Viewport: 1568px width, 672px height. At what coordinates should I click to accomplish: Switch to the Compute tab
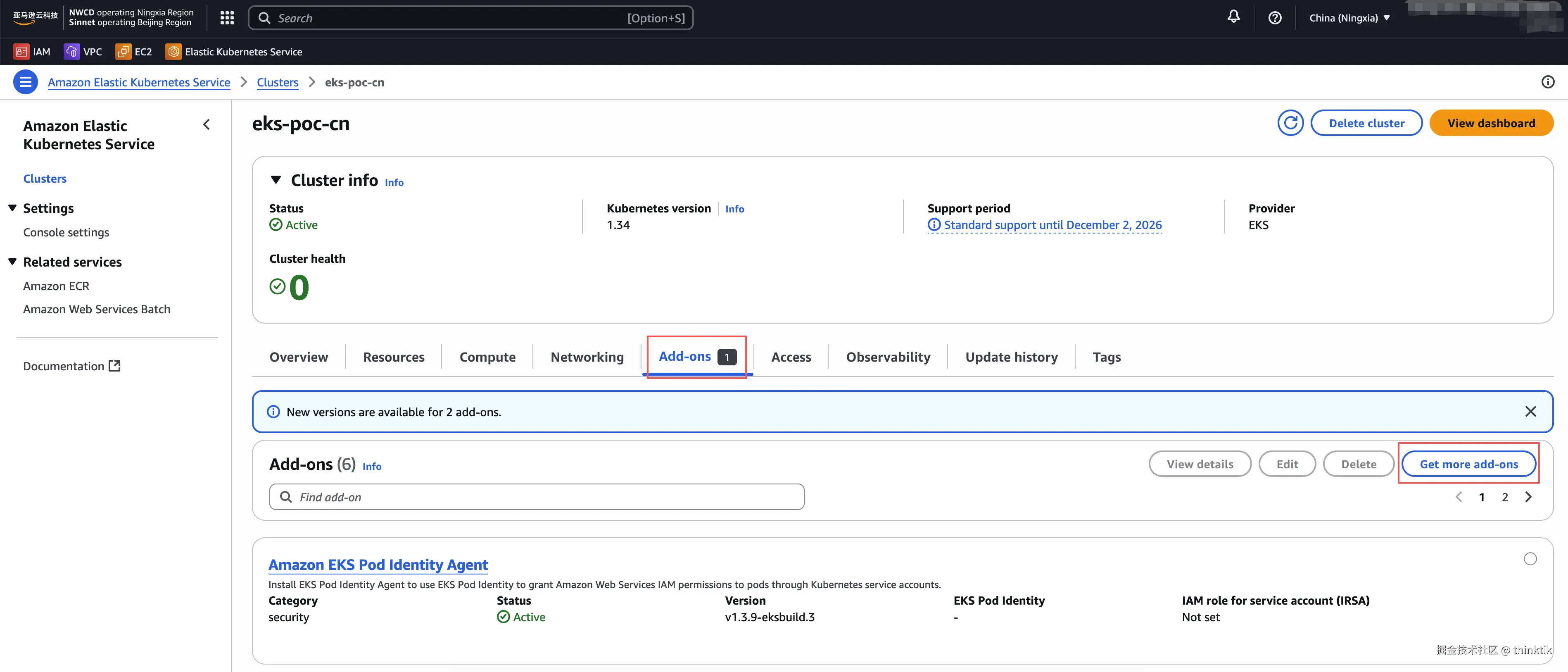point(487,357)
